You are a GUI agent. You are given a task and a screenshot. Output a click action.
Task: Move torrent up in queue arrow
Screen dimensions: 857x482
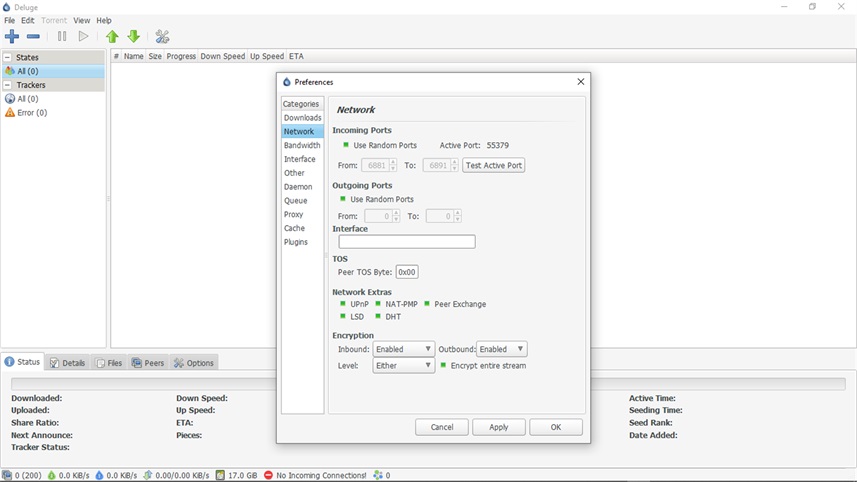point(112,37)
